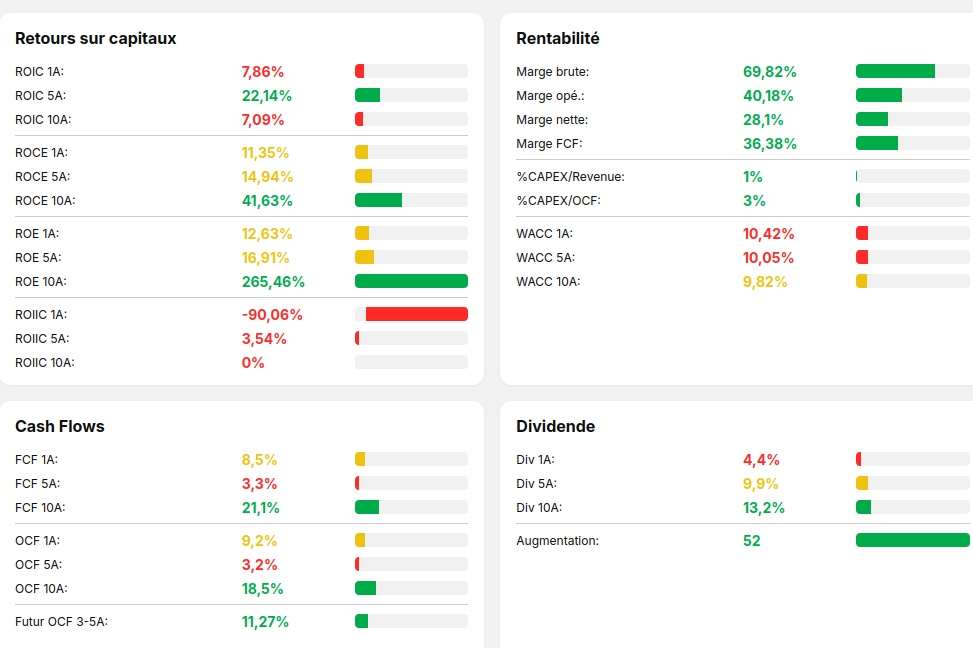This screenshot has height=648, width=973.
Task: Select the Retours sur capitaux heading
Action: [96, 38]
